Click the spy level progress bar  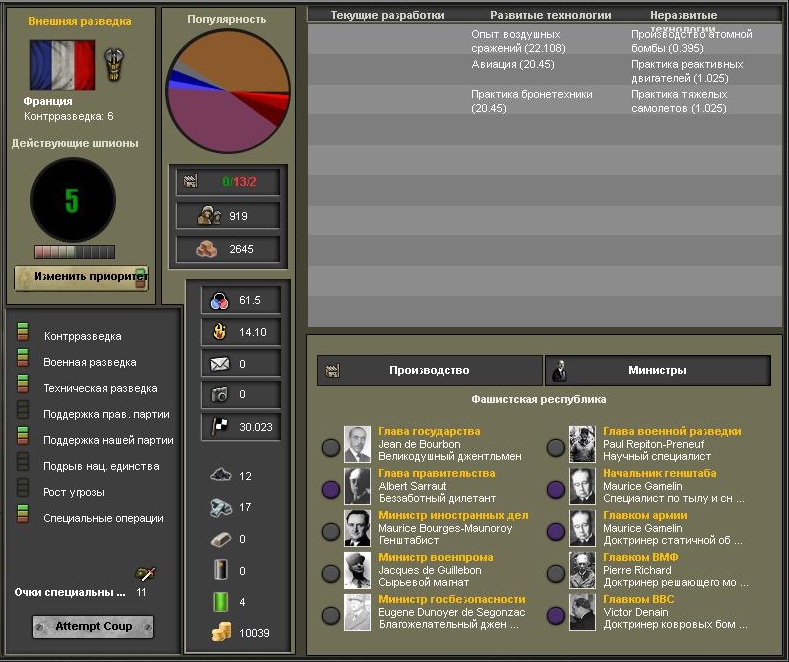pos(74,252)
